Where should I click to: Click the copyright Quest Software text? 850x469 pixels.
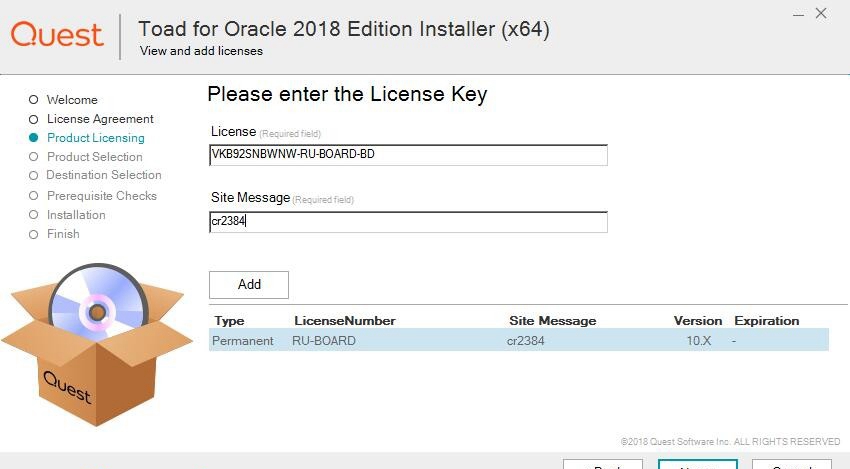[730, 441]
